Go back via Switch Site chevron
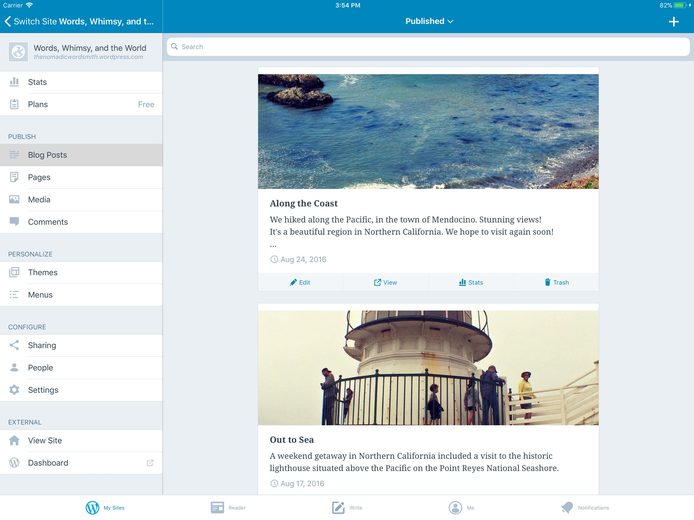Viewport: 694px width, 520px height. (8, 21)
